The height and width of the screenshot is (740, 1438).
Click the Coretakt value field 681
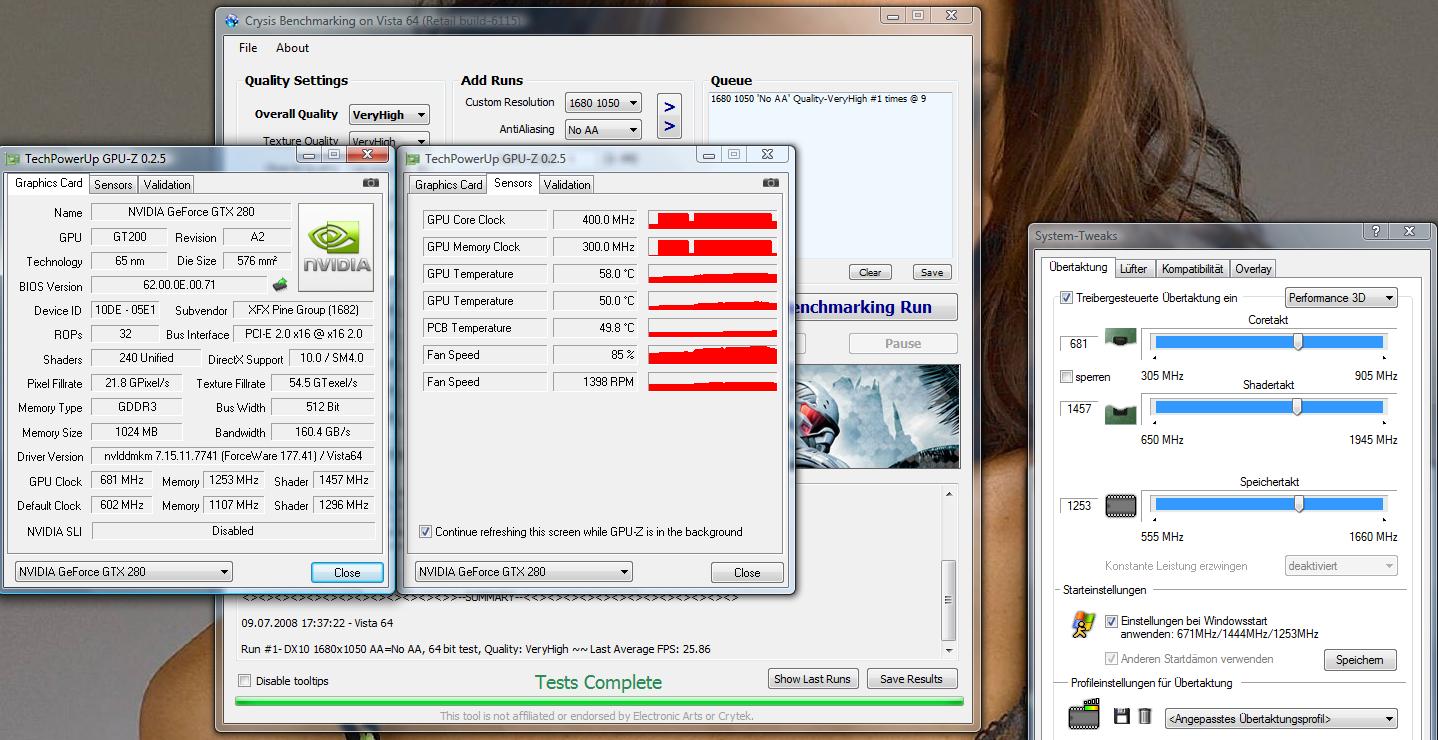point(1078,344)
